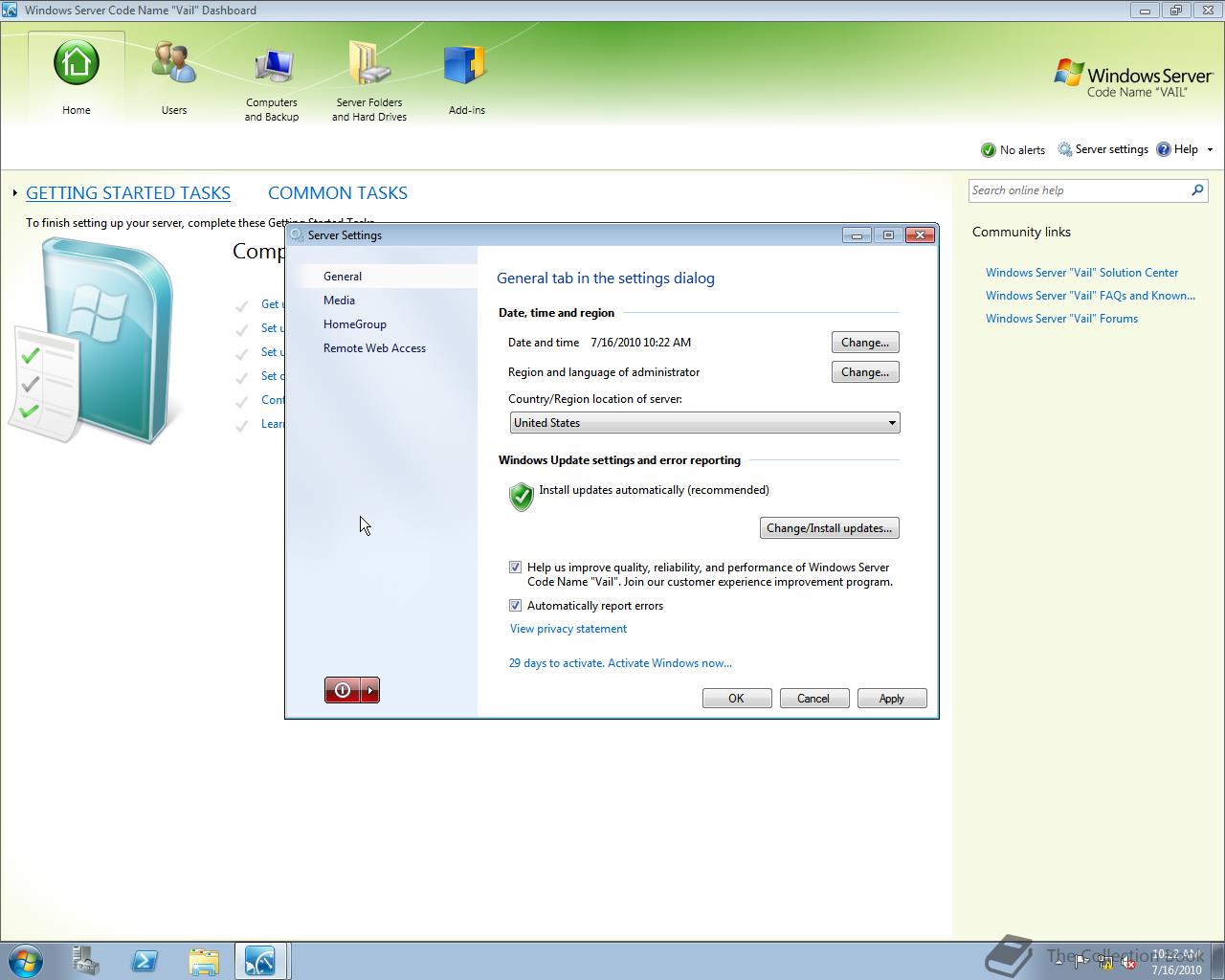
Task: Click the Home house icon
Action: 77,63
